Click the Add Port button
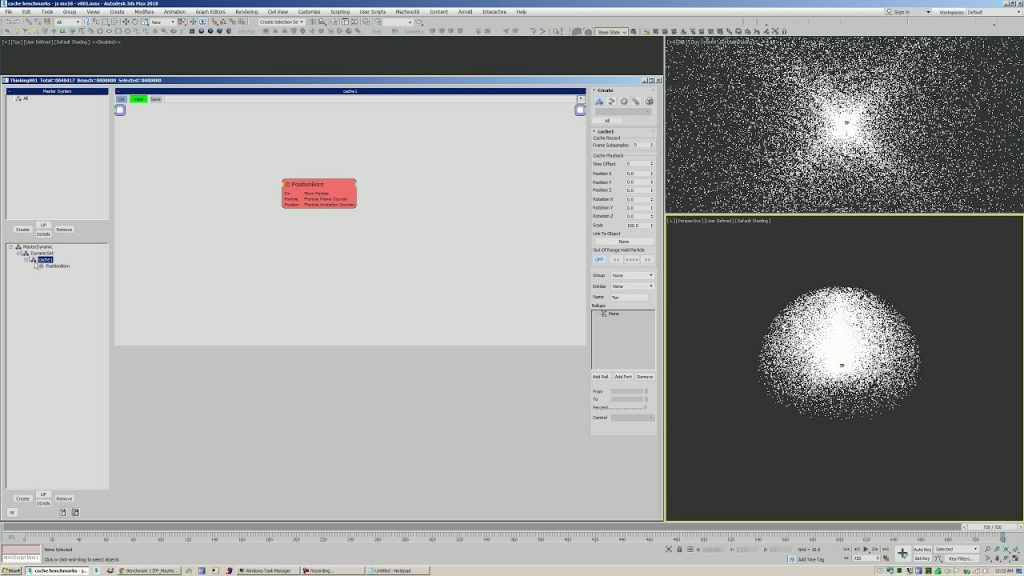This screenshot has width=1024, height=576. click(622, 377)
